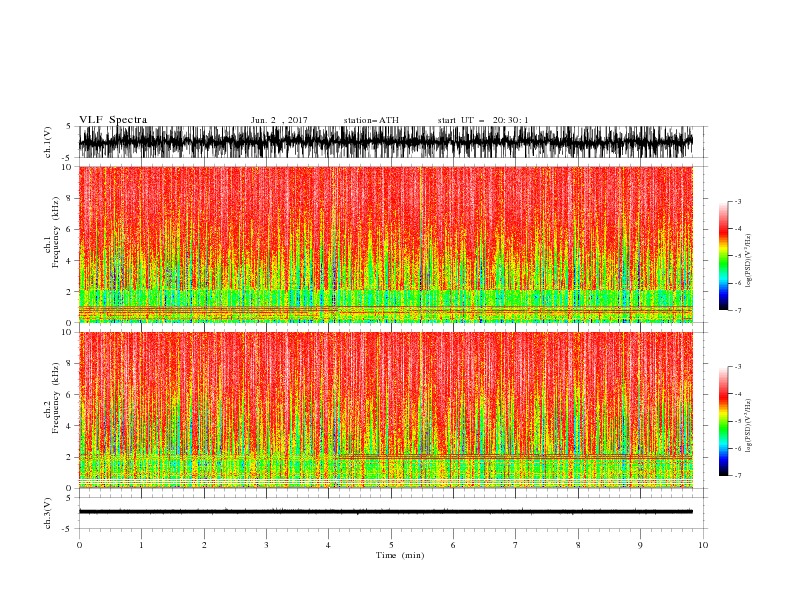Click the "8" tick on ch.1 frequency axis
This screenshot has width=792, height=612.
pyautogui.click(x=70, y=198)
